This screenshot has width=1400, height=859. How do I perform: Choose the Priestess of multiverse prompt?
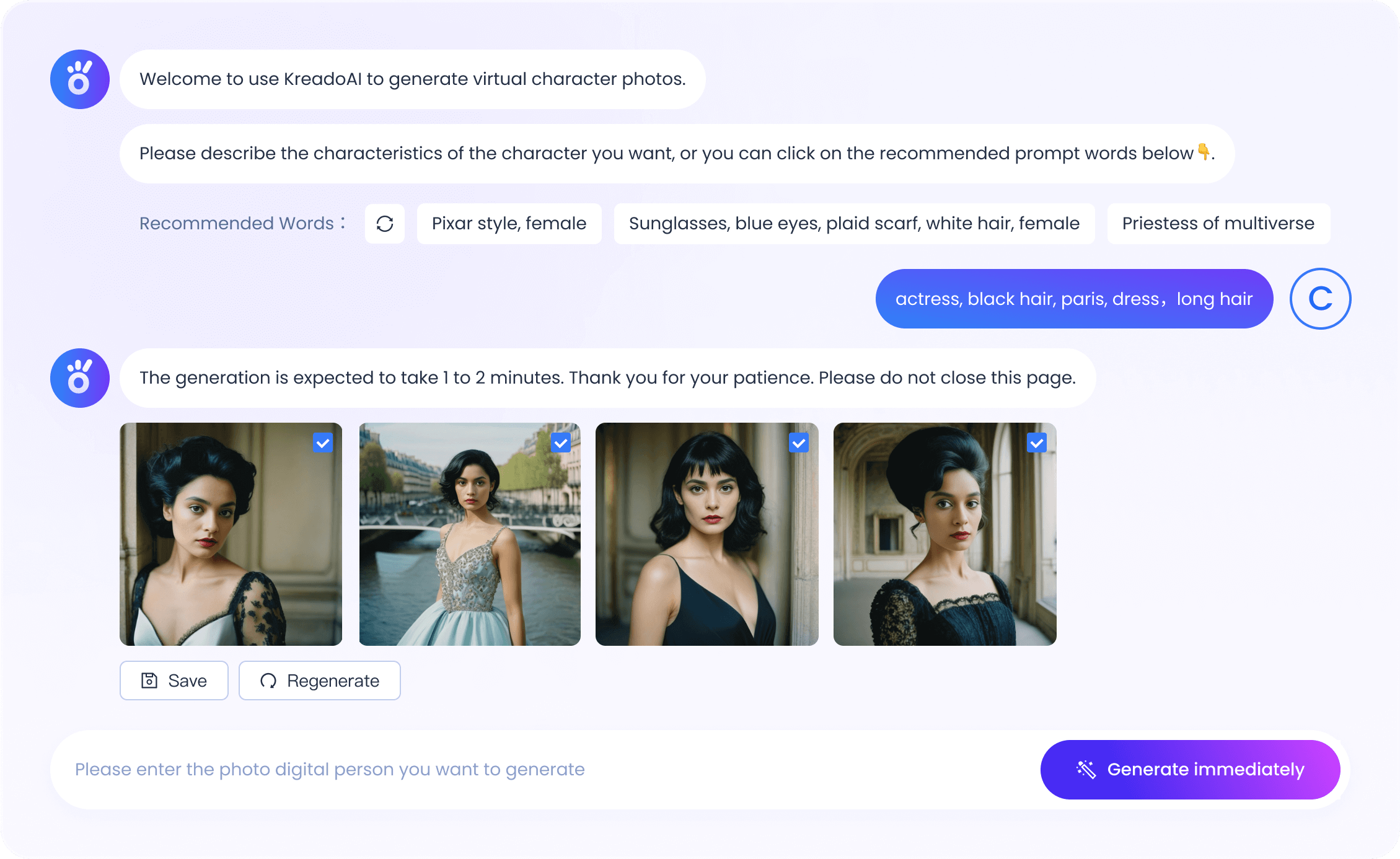coord(1218,224)
